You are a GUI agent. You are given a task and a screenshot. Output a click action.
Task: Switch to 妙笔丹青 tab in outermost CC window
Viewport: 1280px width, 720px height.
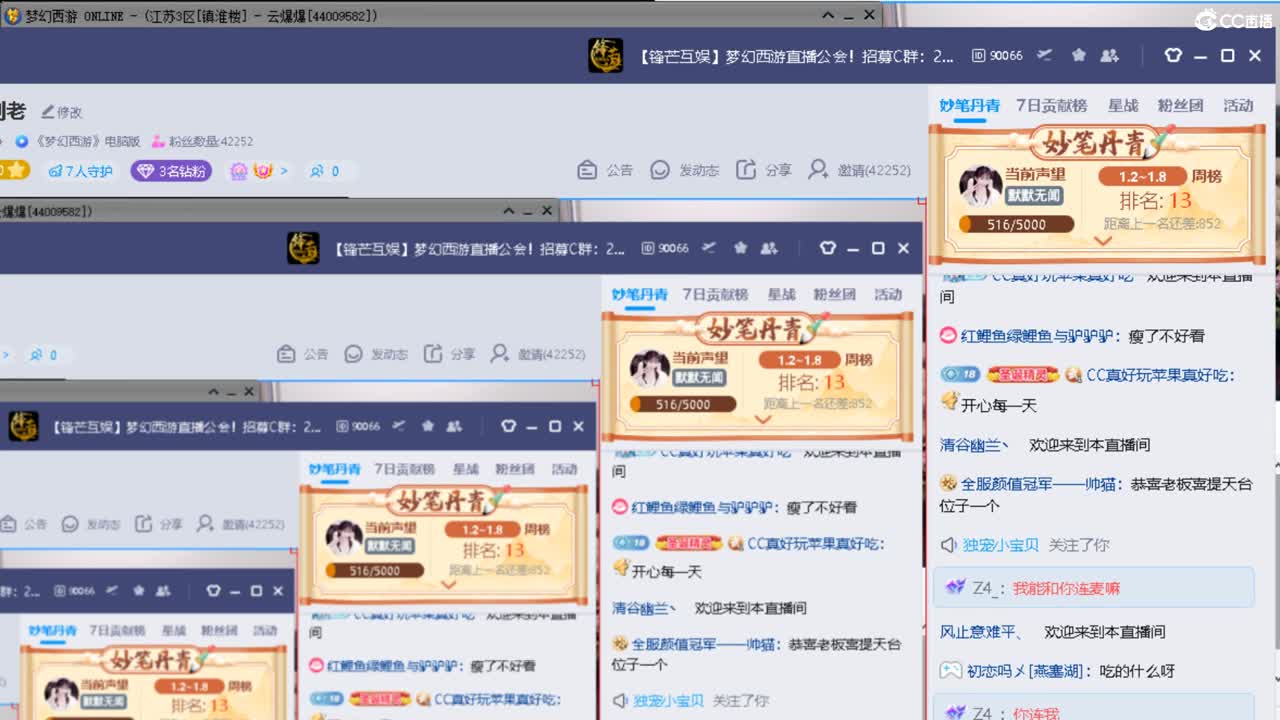[x=969, y=105]
